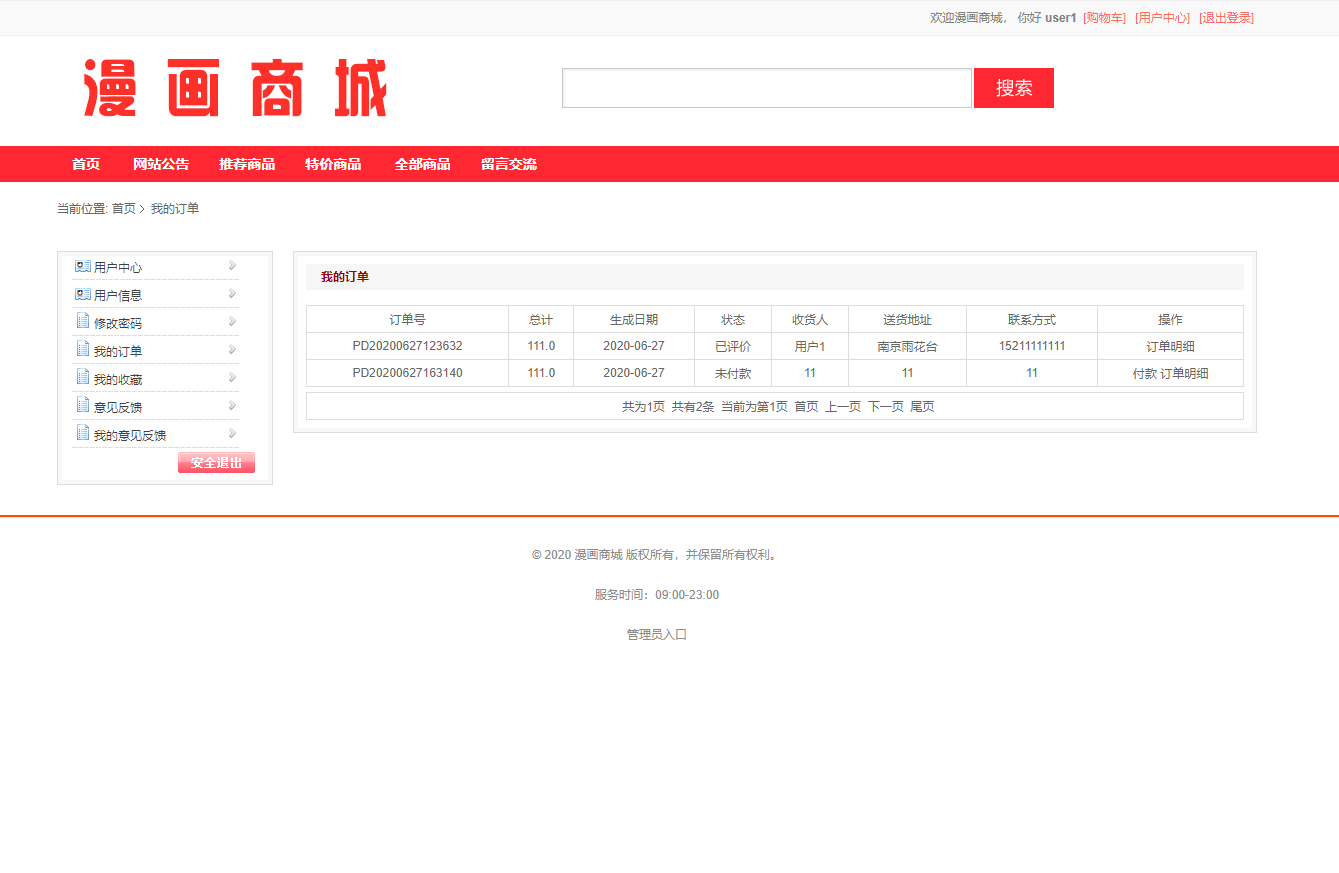Click the arrow on the 用户信息 row
This screenshot has height=873, width=1339.
click(x=232, y=294)
